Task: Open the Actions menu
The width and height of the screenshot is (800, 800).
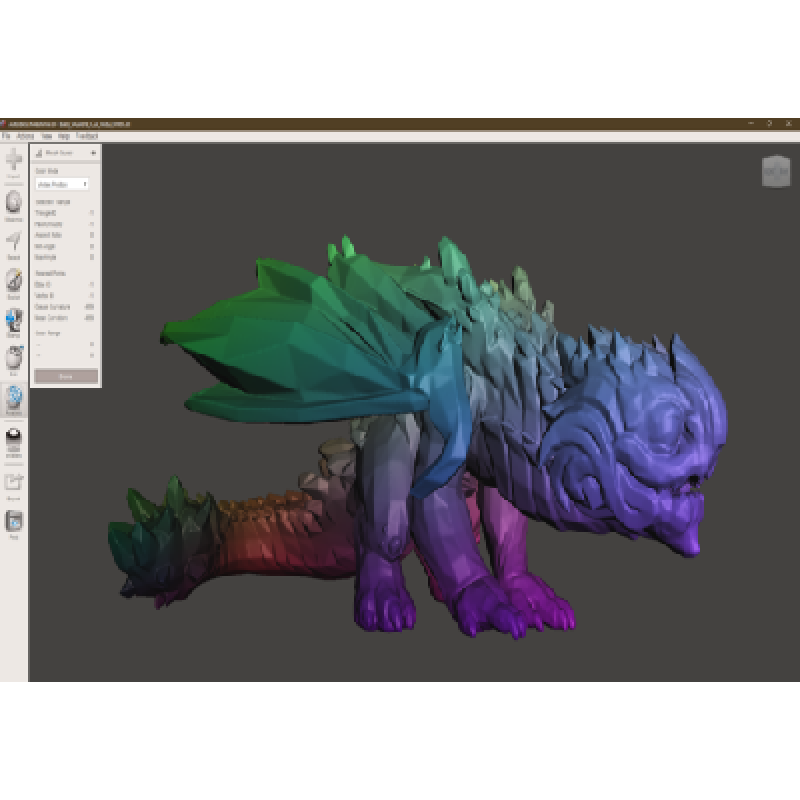Action: pyautogui.click(x=25, y=135)
